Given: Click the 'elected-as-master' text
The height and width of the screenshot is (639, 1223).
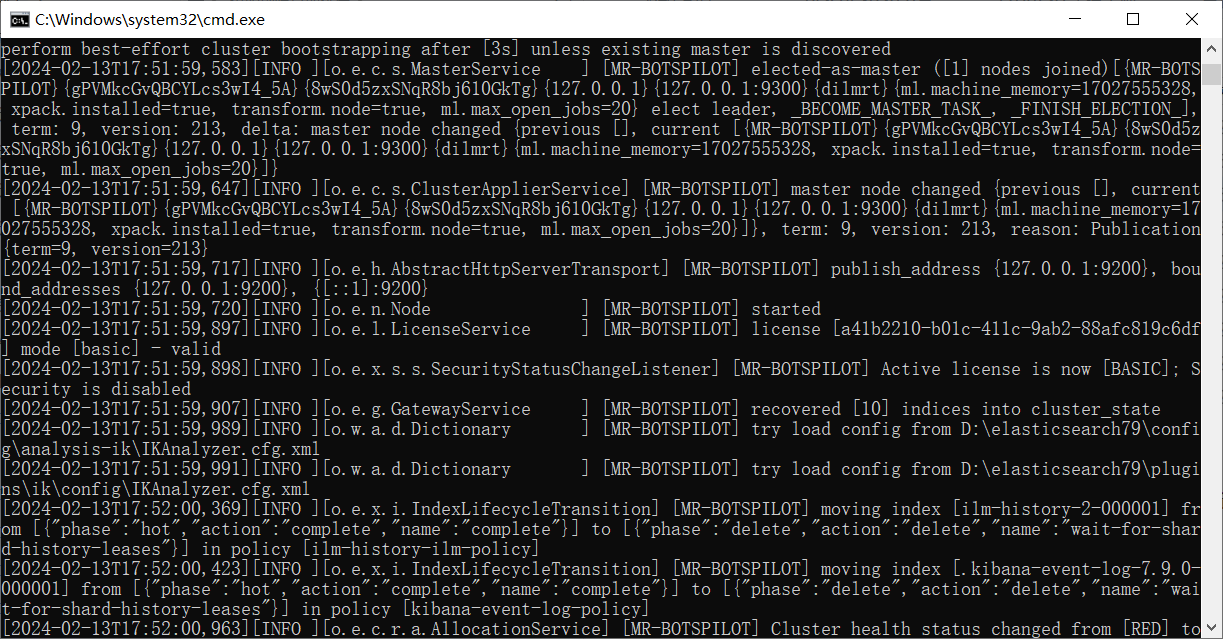Looking at the screenshot, I should click(836, 69).
